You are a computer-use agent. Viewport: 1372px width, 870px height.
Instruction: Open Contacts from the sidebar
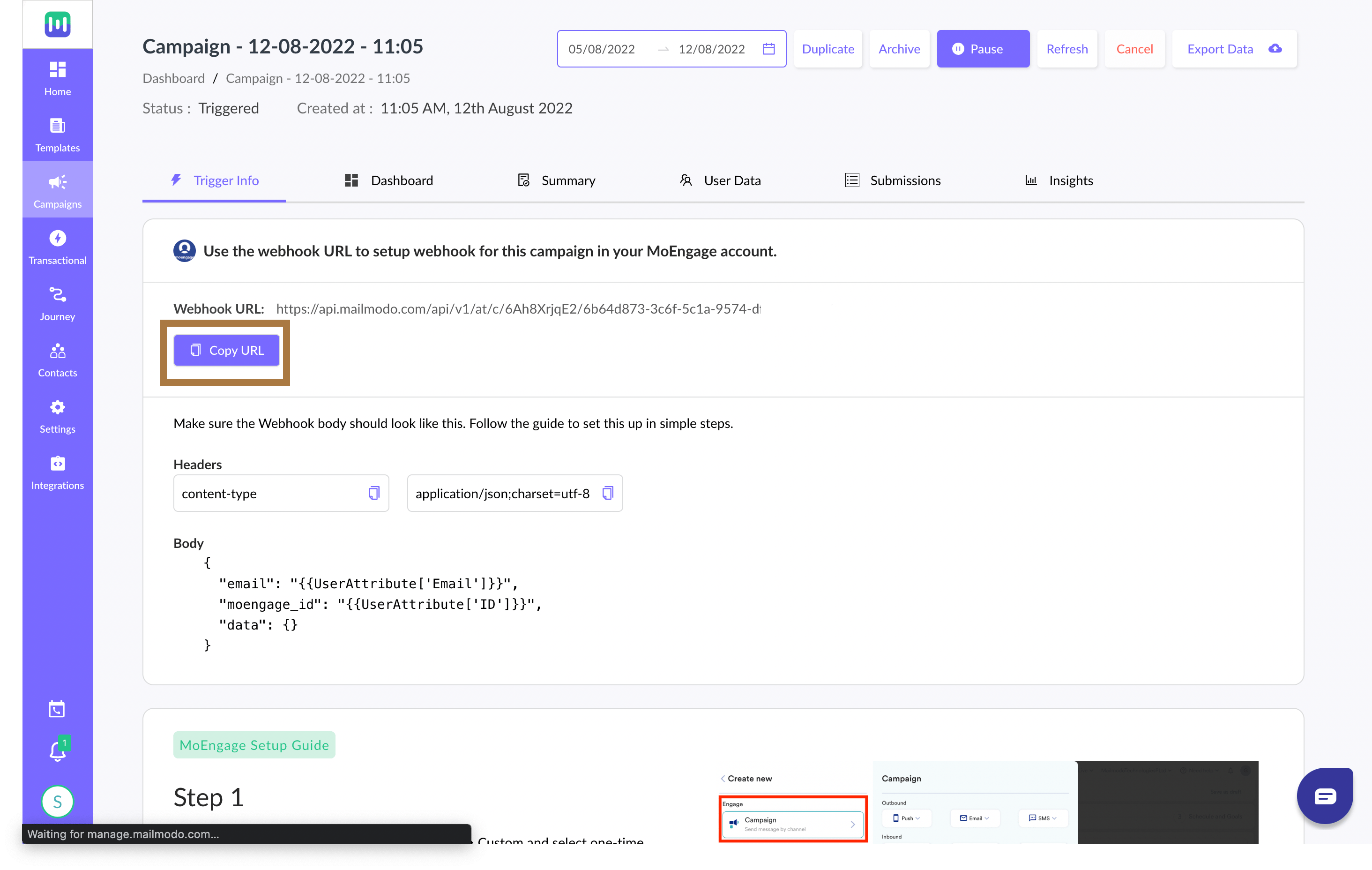point(58,360)
